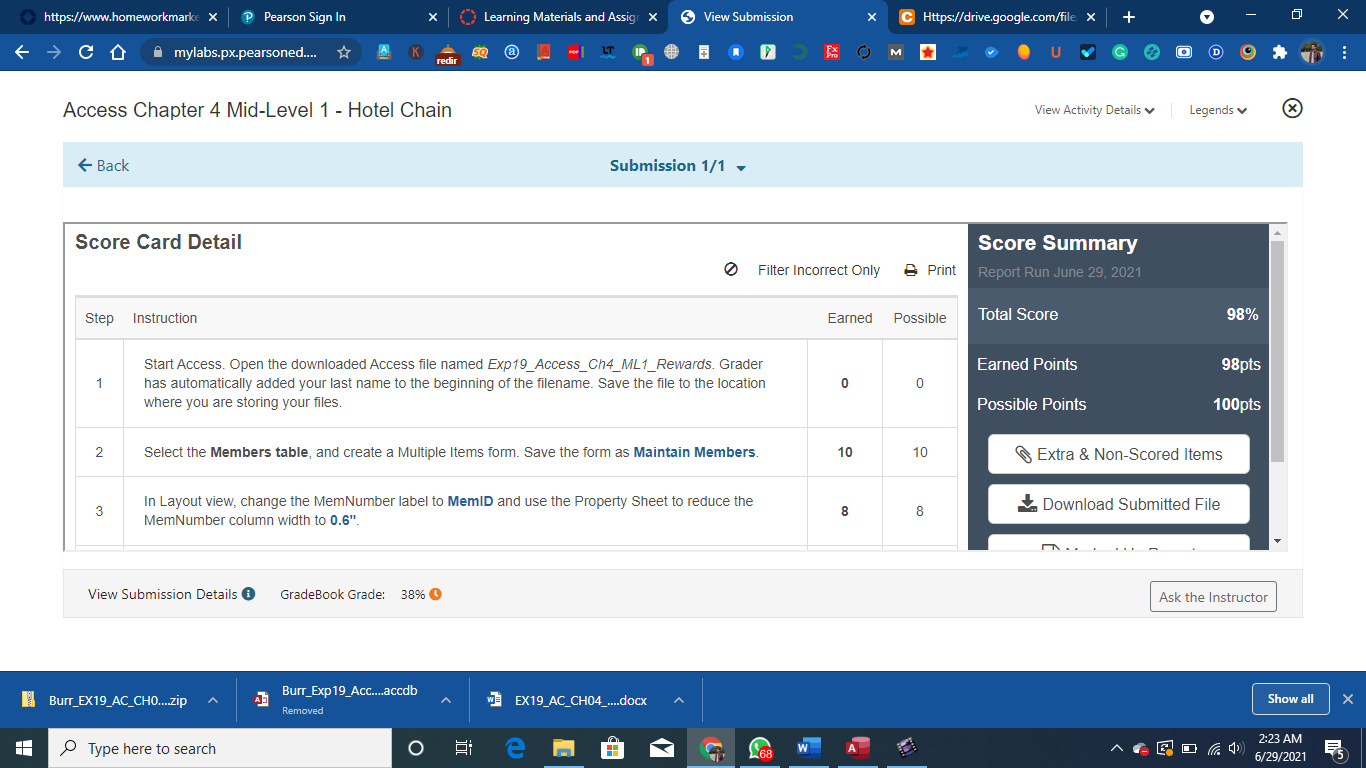Click the step 3 MemID instruction text
Image resolution: width=1366 pixels, height=768 pixels.
pyautogui.click(x=449, y=510)
